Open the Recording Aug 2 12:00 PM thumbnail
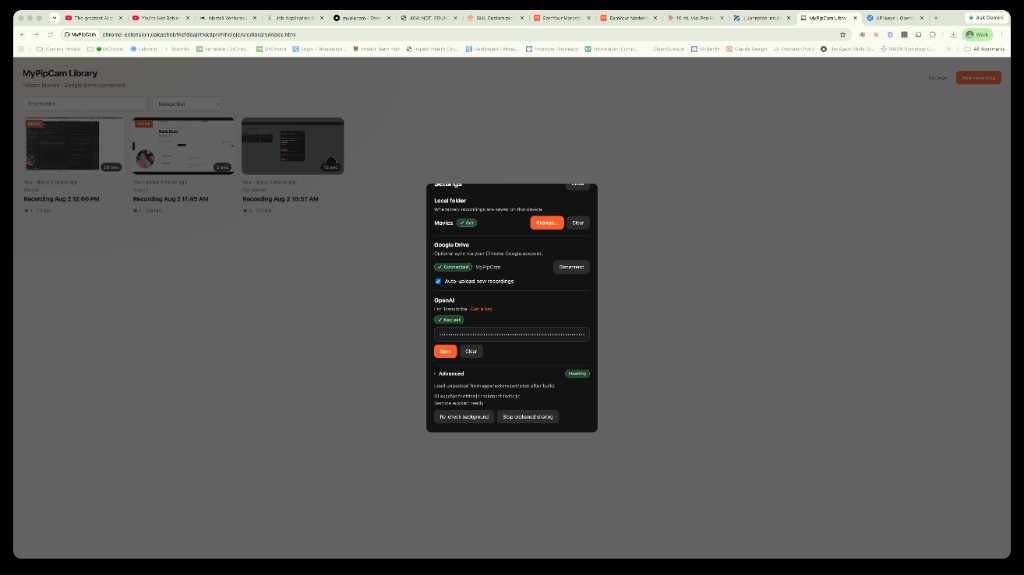 74,146
